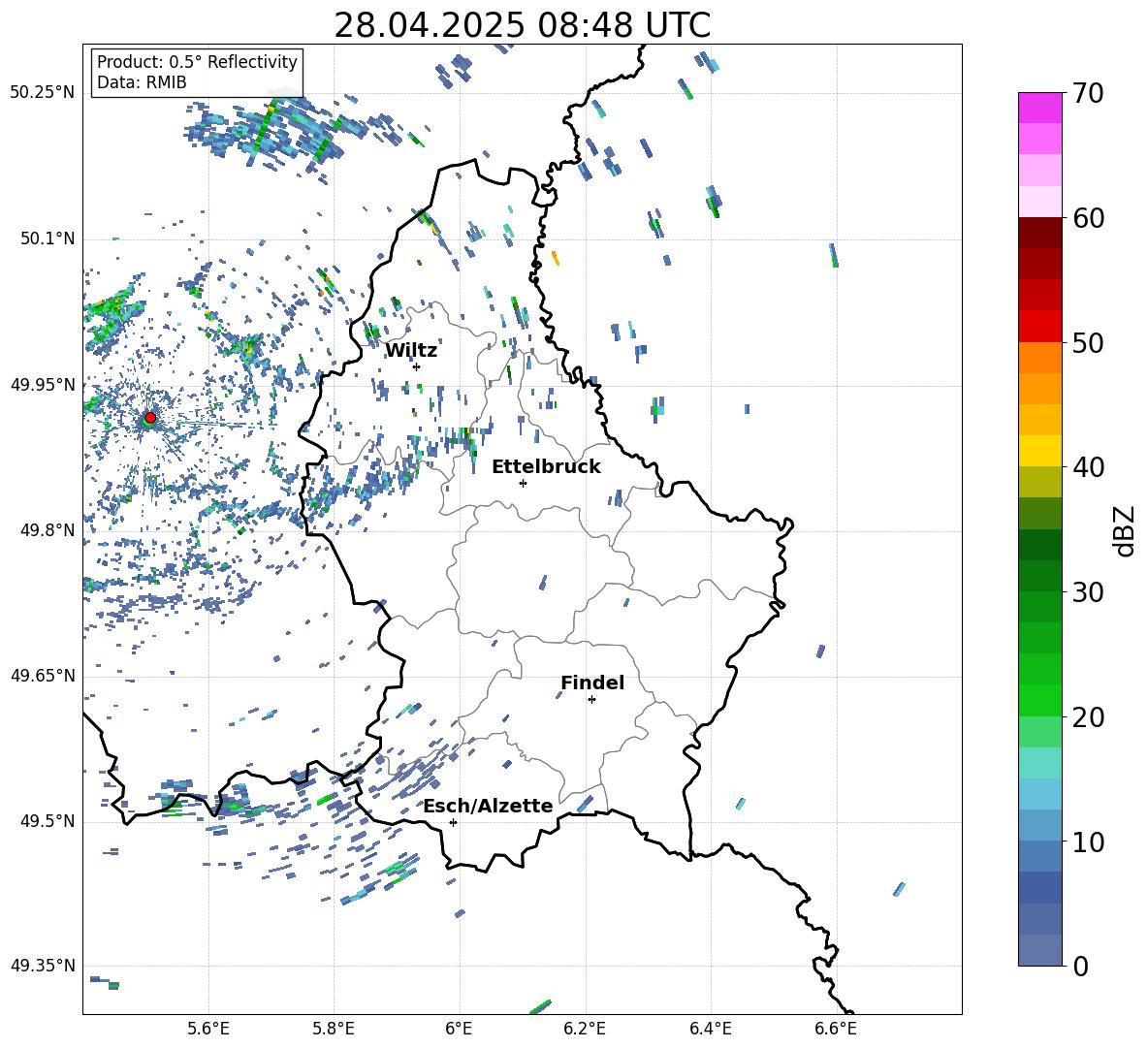Click the 49.65°N latitude tick label
Screen dimensions: 1148x1048
(43, 676)
